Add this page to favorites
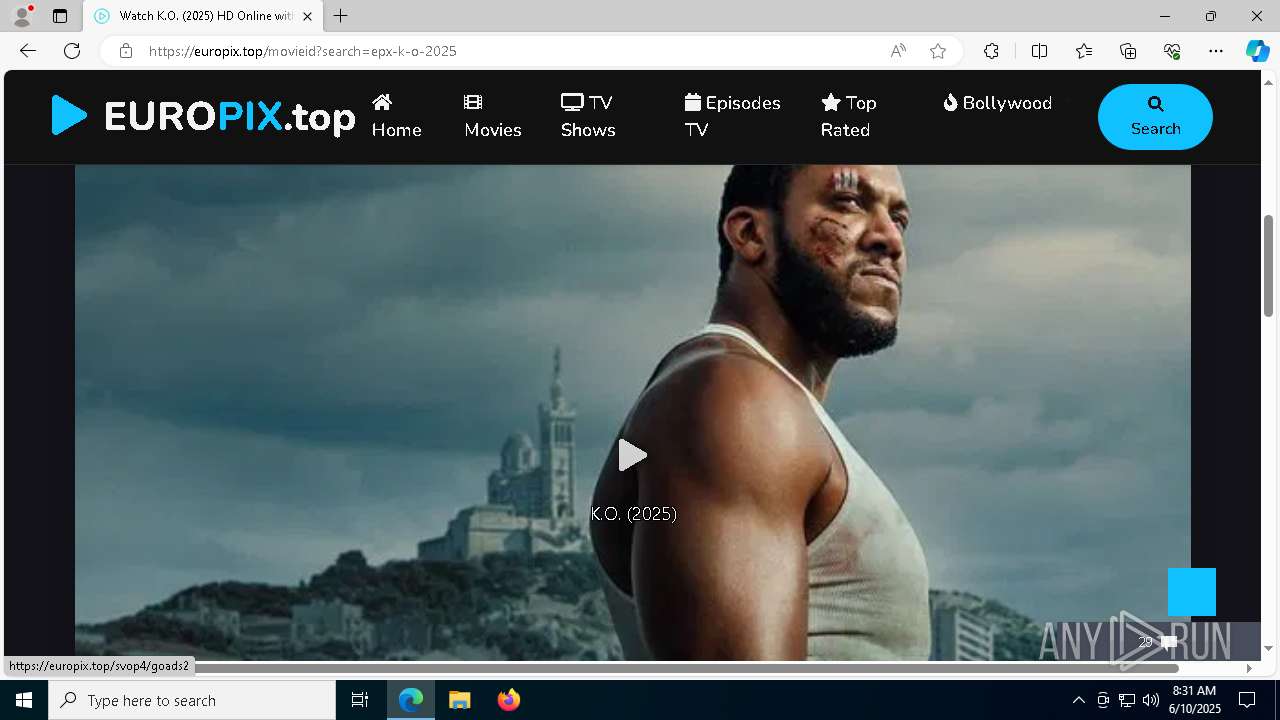This screenshot has height=720, width=1280. click(938, 51)
